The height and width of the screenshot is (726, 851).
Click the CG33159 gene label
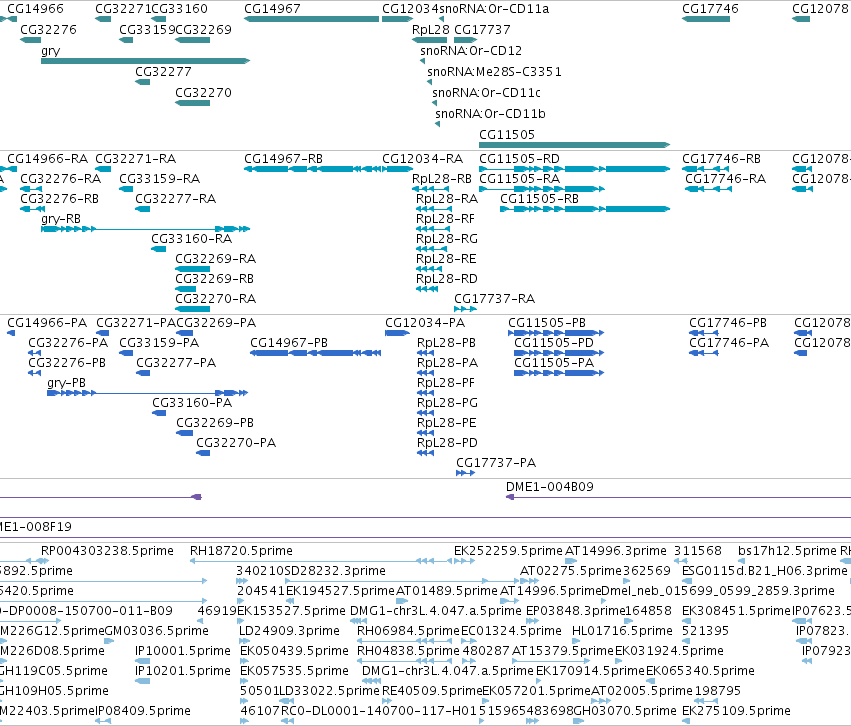point(147,30)
